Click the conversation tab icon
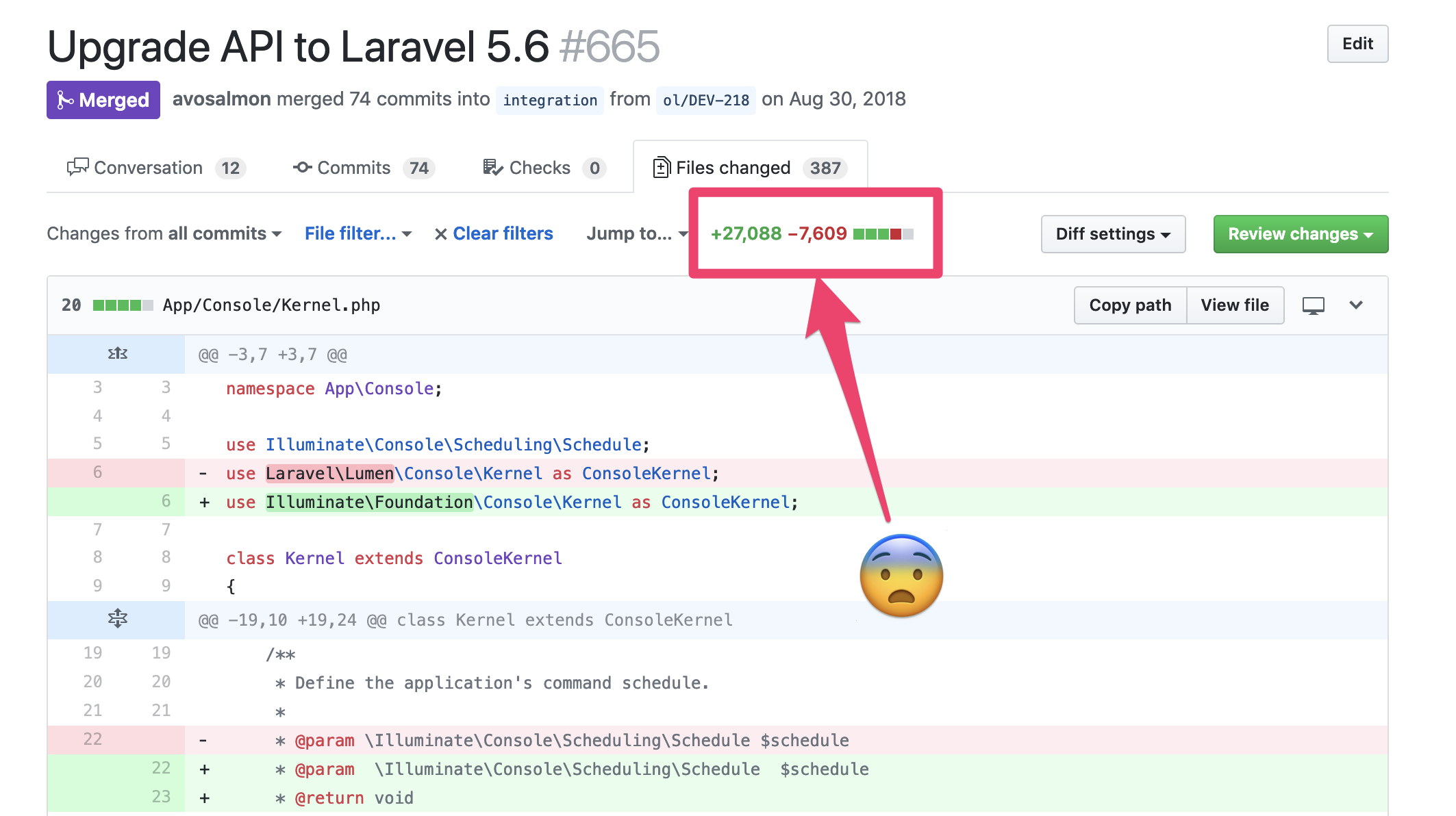The width and height of the screenshot is (1456, 816). click(77, 167)
